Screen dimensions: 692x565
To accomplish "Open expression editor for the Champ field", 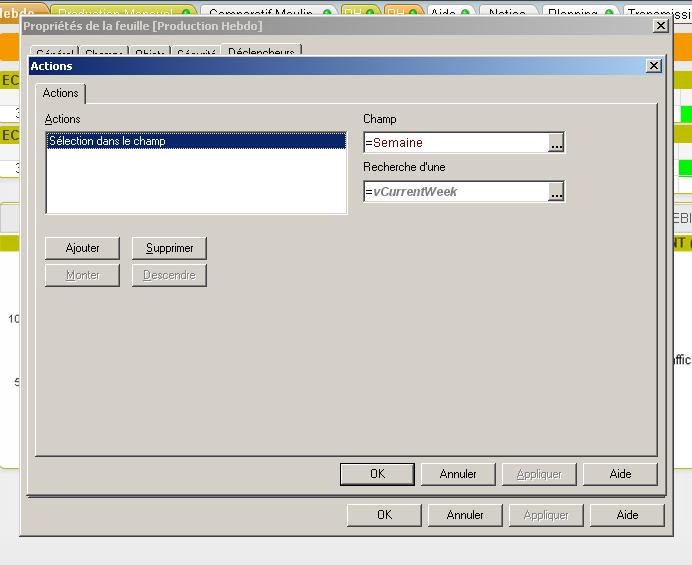I will (556, 143).
